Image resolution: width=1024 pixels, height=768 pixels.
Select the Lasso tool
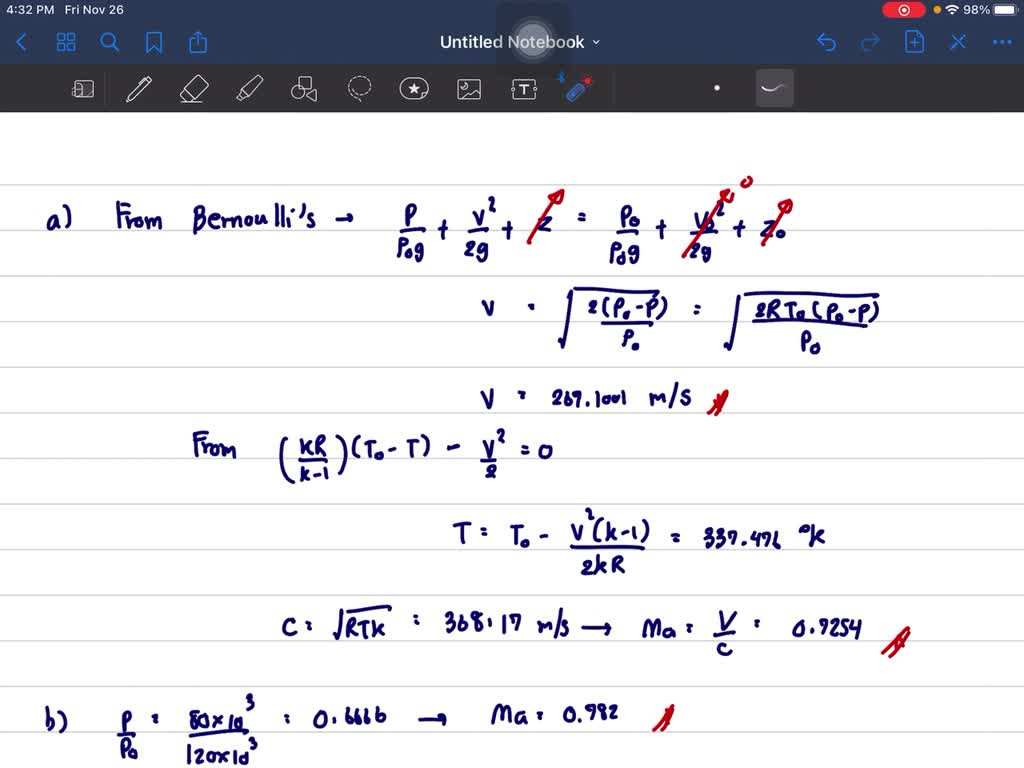(359, 89)
